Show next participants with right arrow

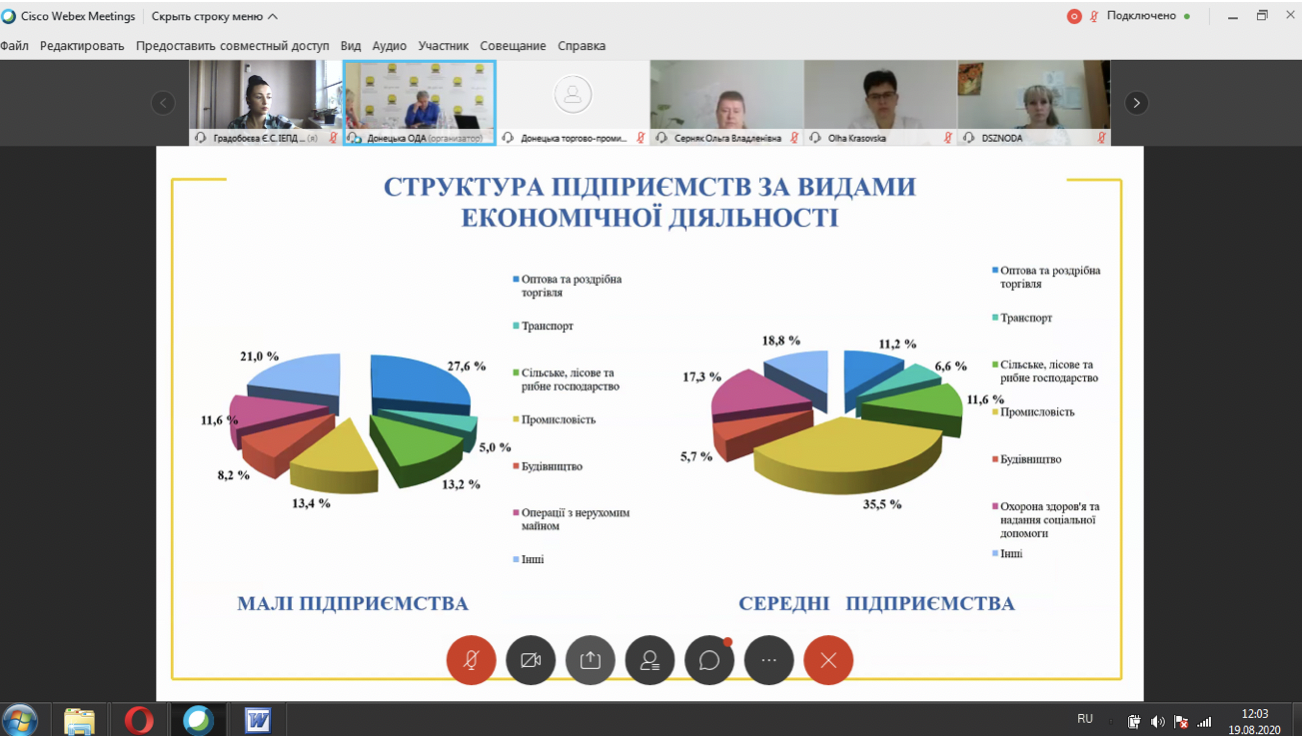point(1136,103)
